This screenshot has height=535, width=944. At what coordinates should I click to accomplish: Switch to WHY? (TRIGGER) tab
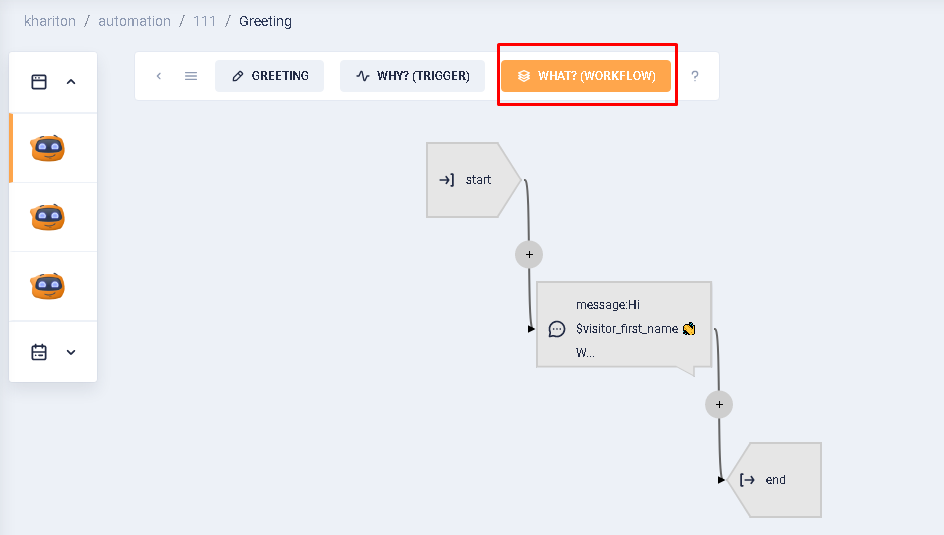(x=412, y=76)
